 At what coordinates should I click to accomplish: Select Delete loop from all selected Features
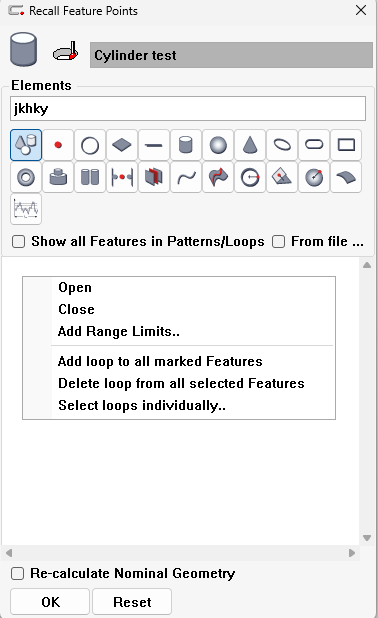pyautogui.click(x=181, y=383)
